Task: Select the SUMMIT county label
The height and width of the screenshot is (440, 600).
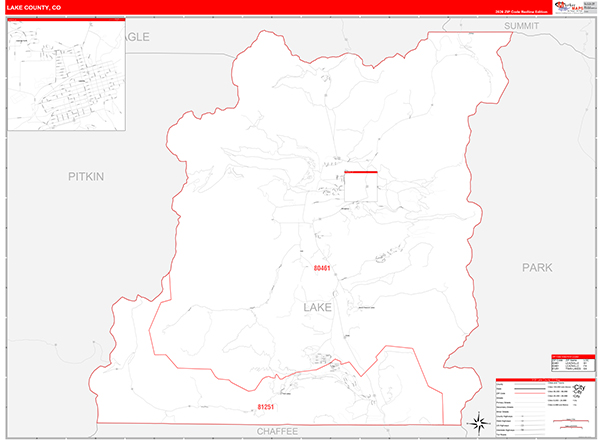Action: click(521, 26)
